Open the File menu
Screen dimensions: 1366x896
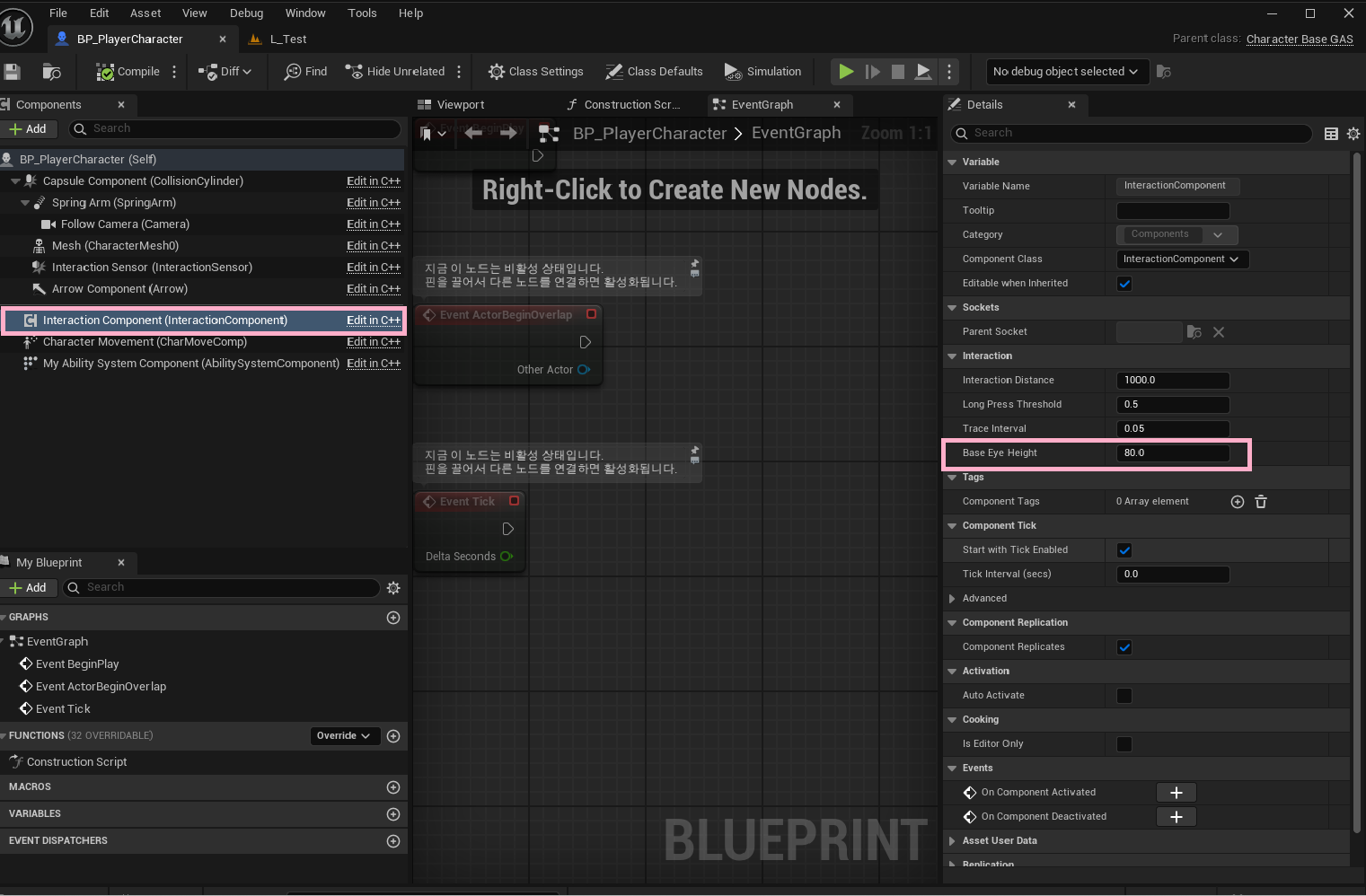tap(58, 13)
